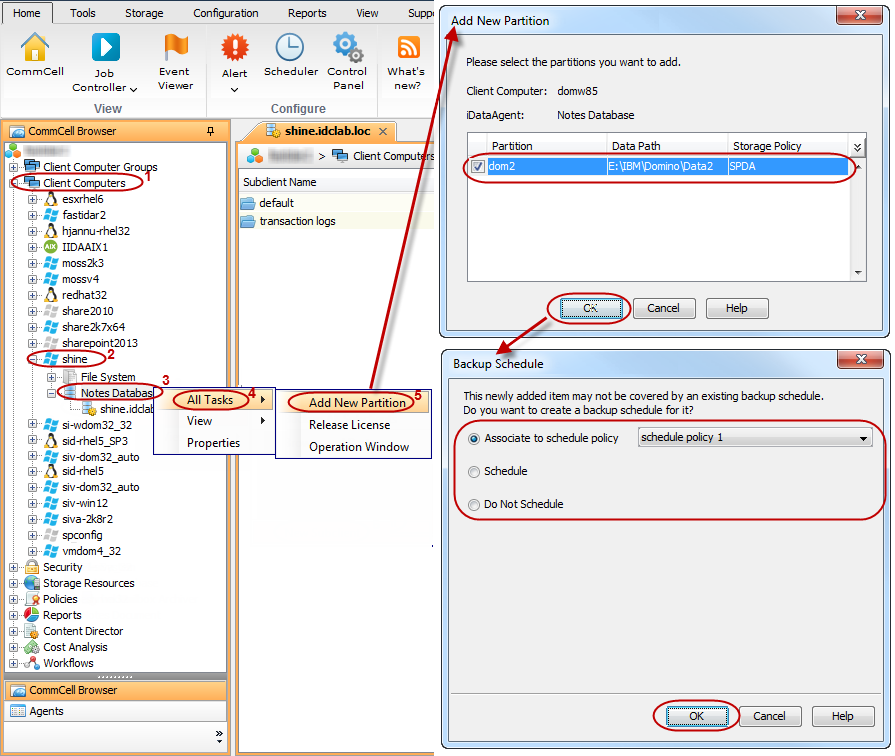
Task: Launch the Event Viewer flag icon
Action: 175,47
